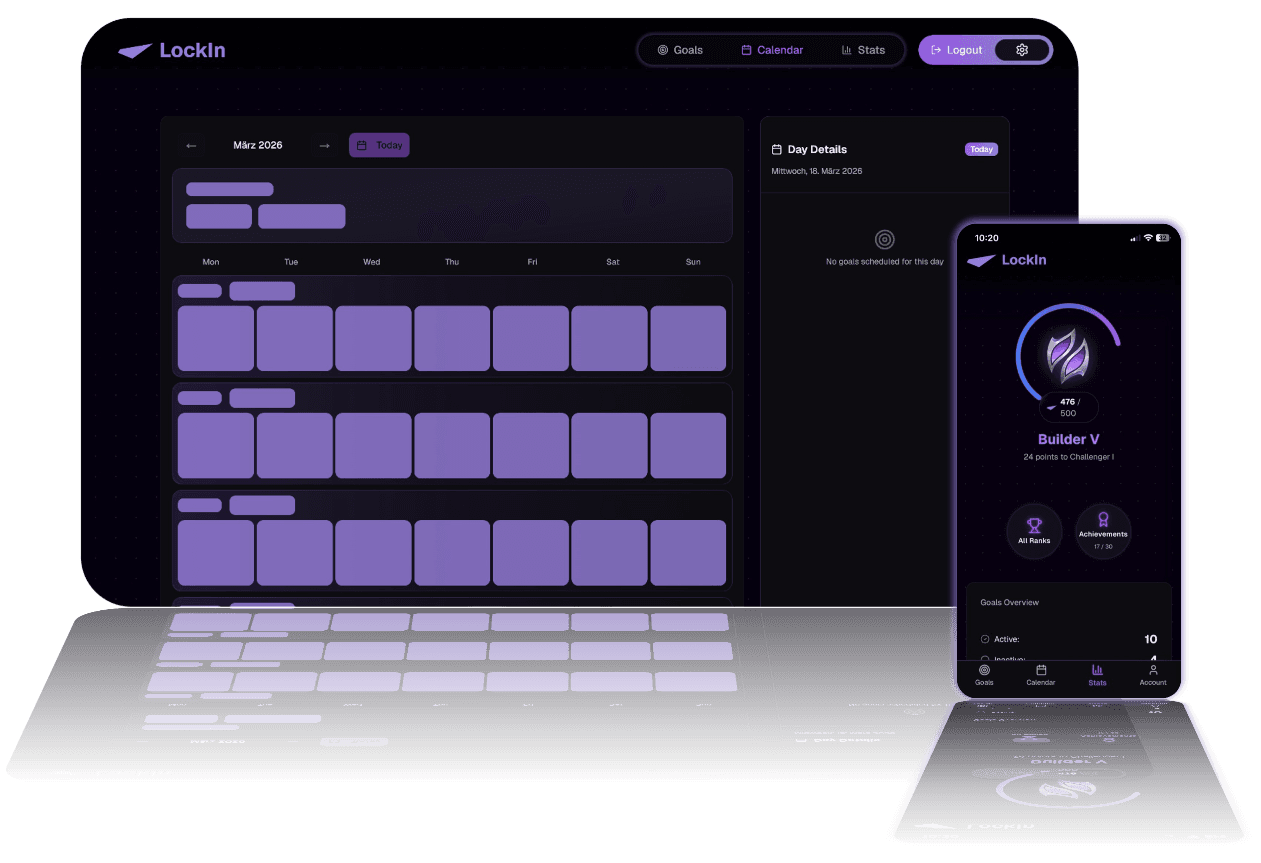This screenshot has width=1261, height=863.
Task: Open All Ranks trophy on the phone
Action: pyautogui.click(x=1034, y=529)
